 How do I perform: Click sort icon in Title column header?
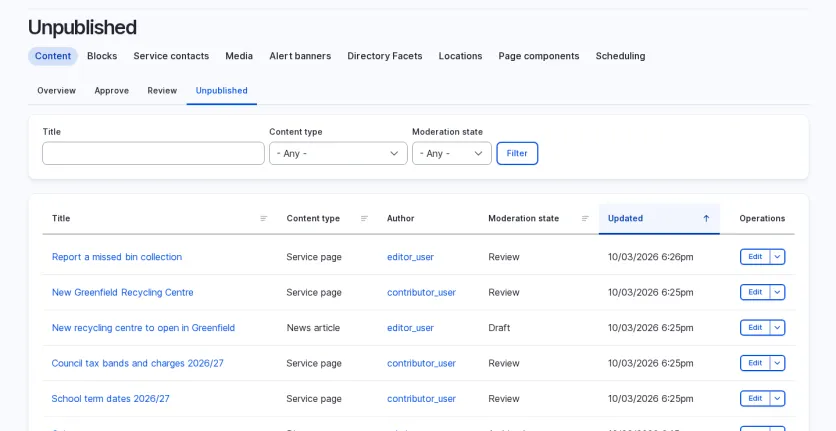[x=263, y=219]
